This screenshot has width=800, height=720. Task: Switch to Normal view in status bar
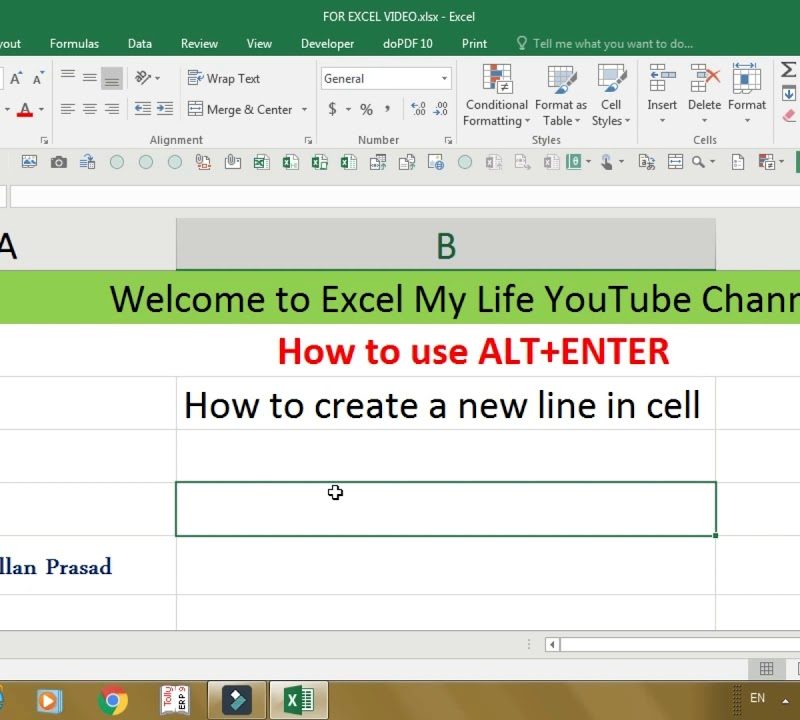pyautogui.click(x=766, y=668)
